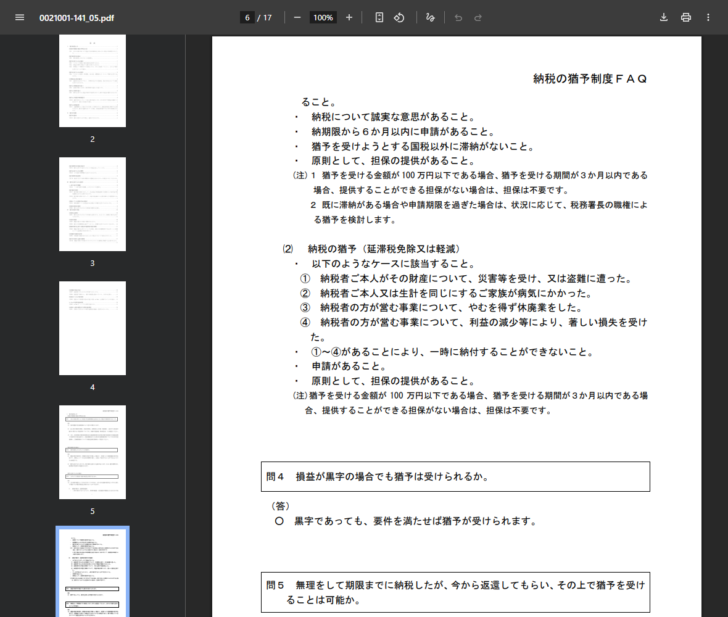The width and height of the screenshot is (728, 617).
Task: Open the more actions three-dot menu
Action: click(x=708, y=18)
